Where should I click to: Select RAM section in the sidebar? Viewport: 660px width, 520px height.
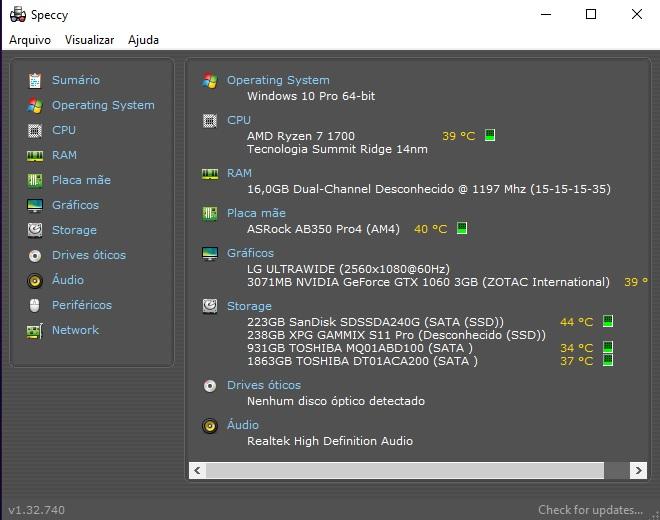(64, 155)
